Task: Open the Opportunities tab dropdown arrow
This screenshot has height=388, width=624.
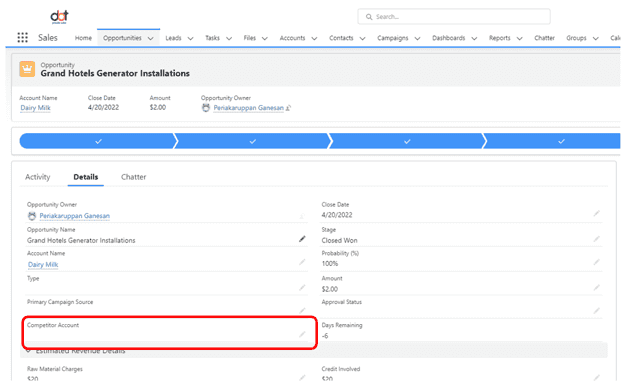Action: (150, 39)
